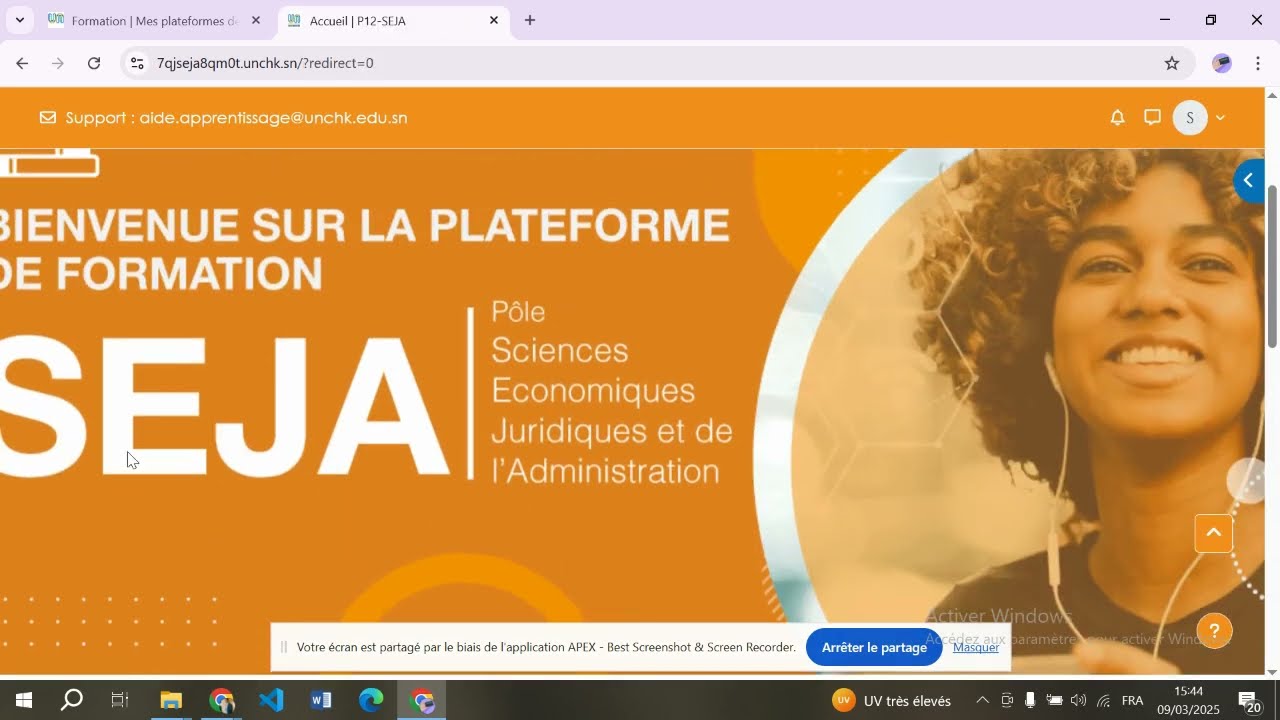The image size is (1280, 720).
Task: Click the support envelope icon
Action: point(48,118)
